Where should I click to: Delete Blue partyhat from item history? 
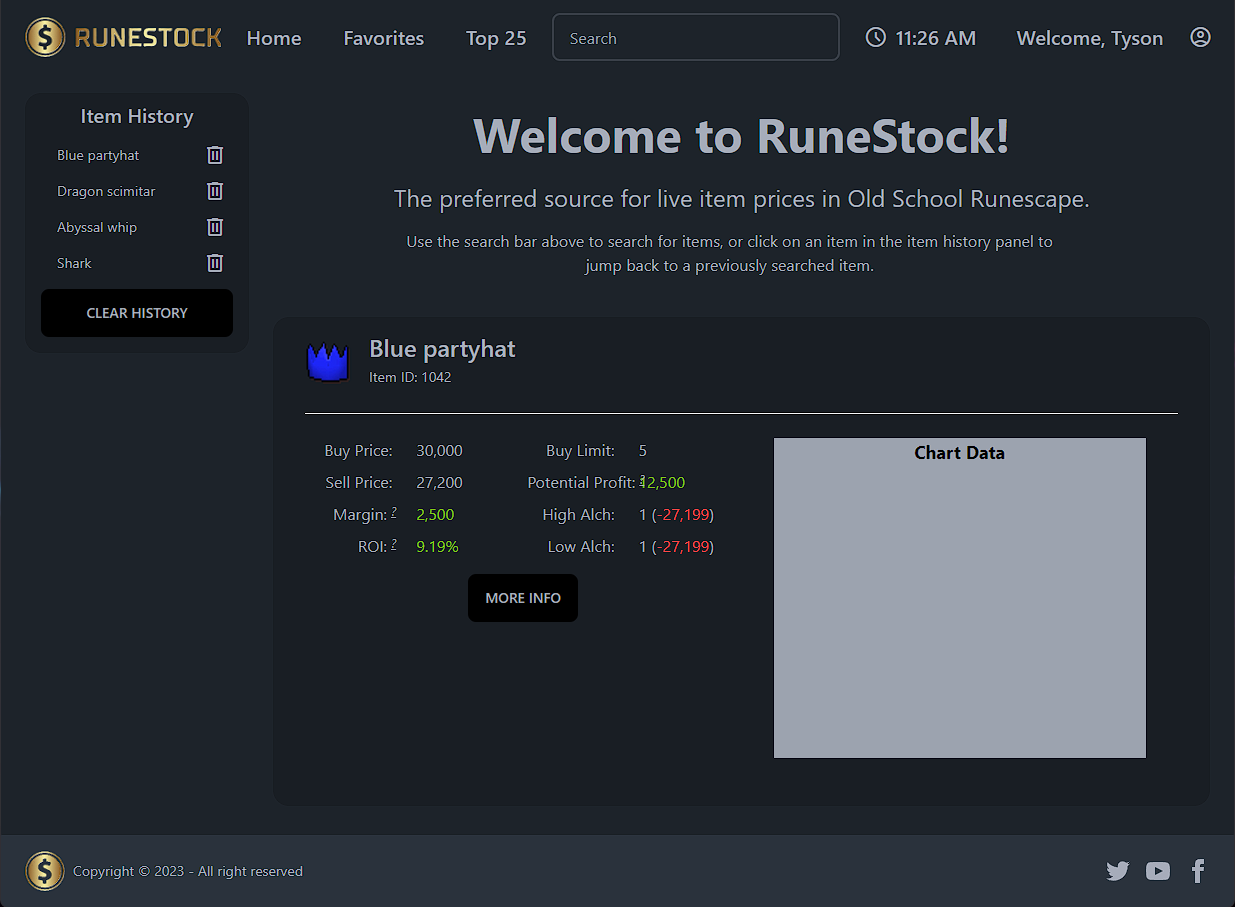[215, 155]
